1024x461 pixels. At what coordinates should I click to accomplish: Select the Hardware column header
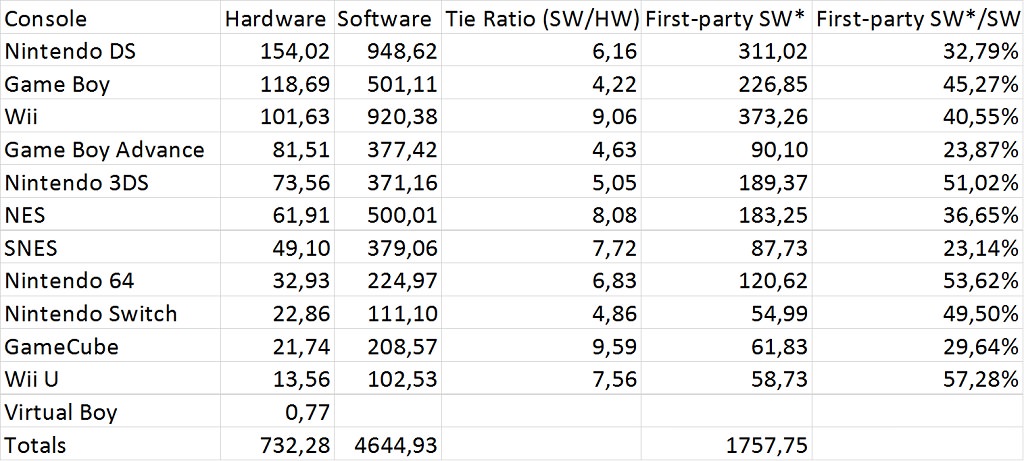point(276,18)
